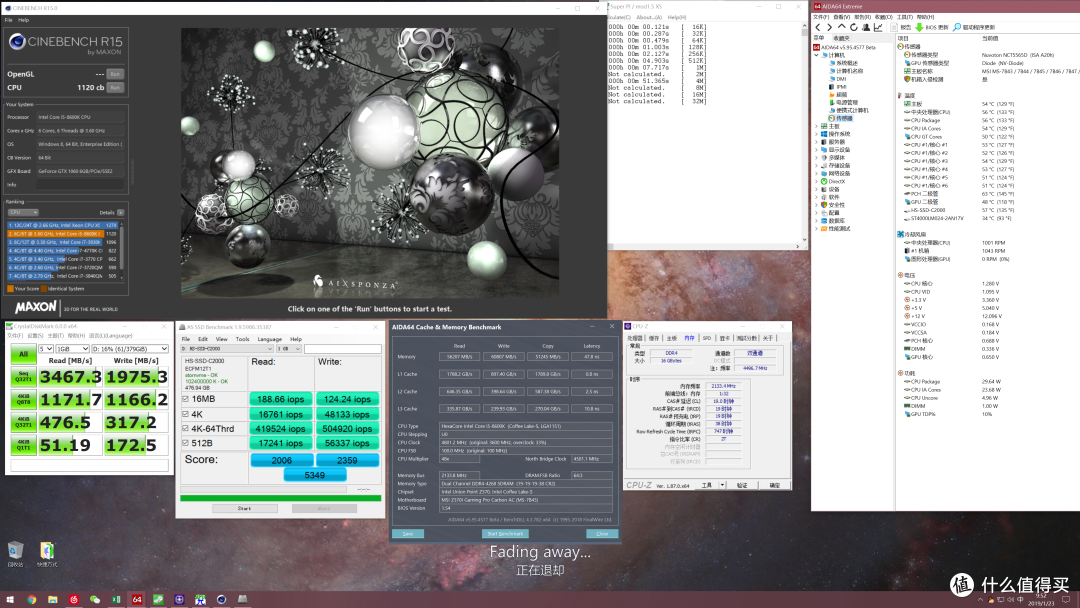The height and width of the screenshot is (608, 1080).
Task: Open About menu in Super Pi
Action: [648, 17]
